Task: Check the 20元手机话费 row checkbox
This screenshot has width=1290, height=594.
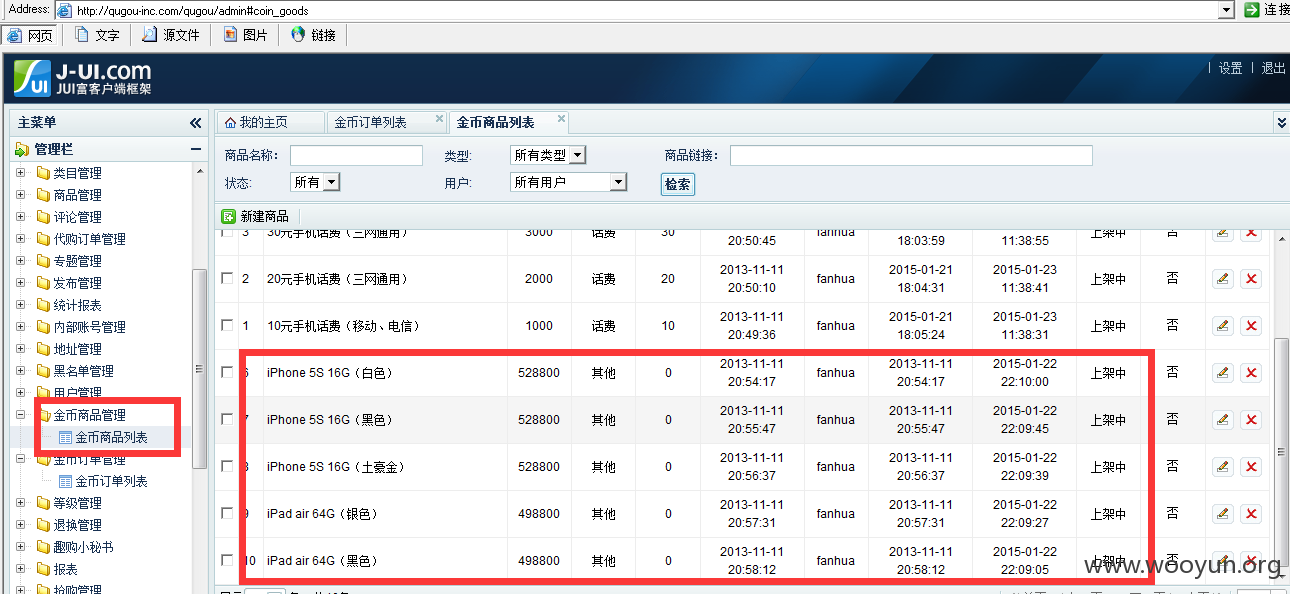Action: point(227,278)
